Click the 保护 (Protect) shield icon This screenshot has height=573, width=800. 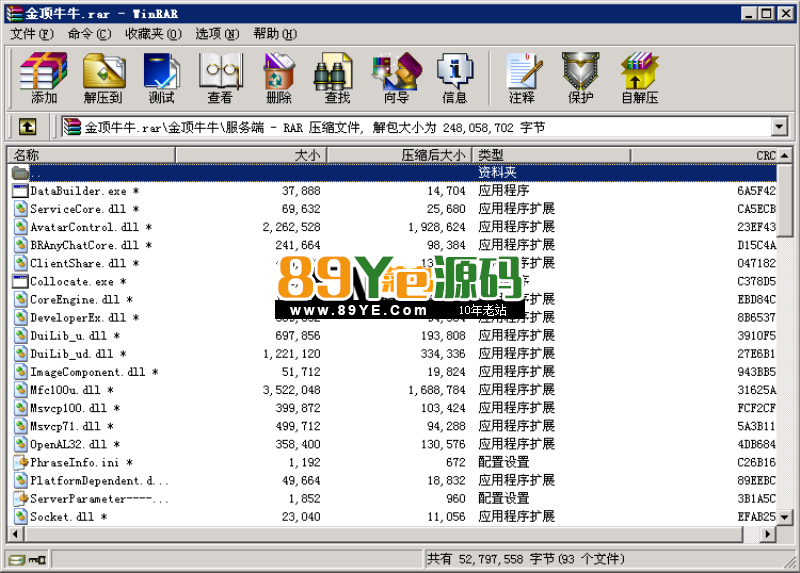(x=581, y=78)
